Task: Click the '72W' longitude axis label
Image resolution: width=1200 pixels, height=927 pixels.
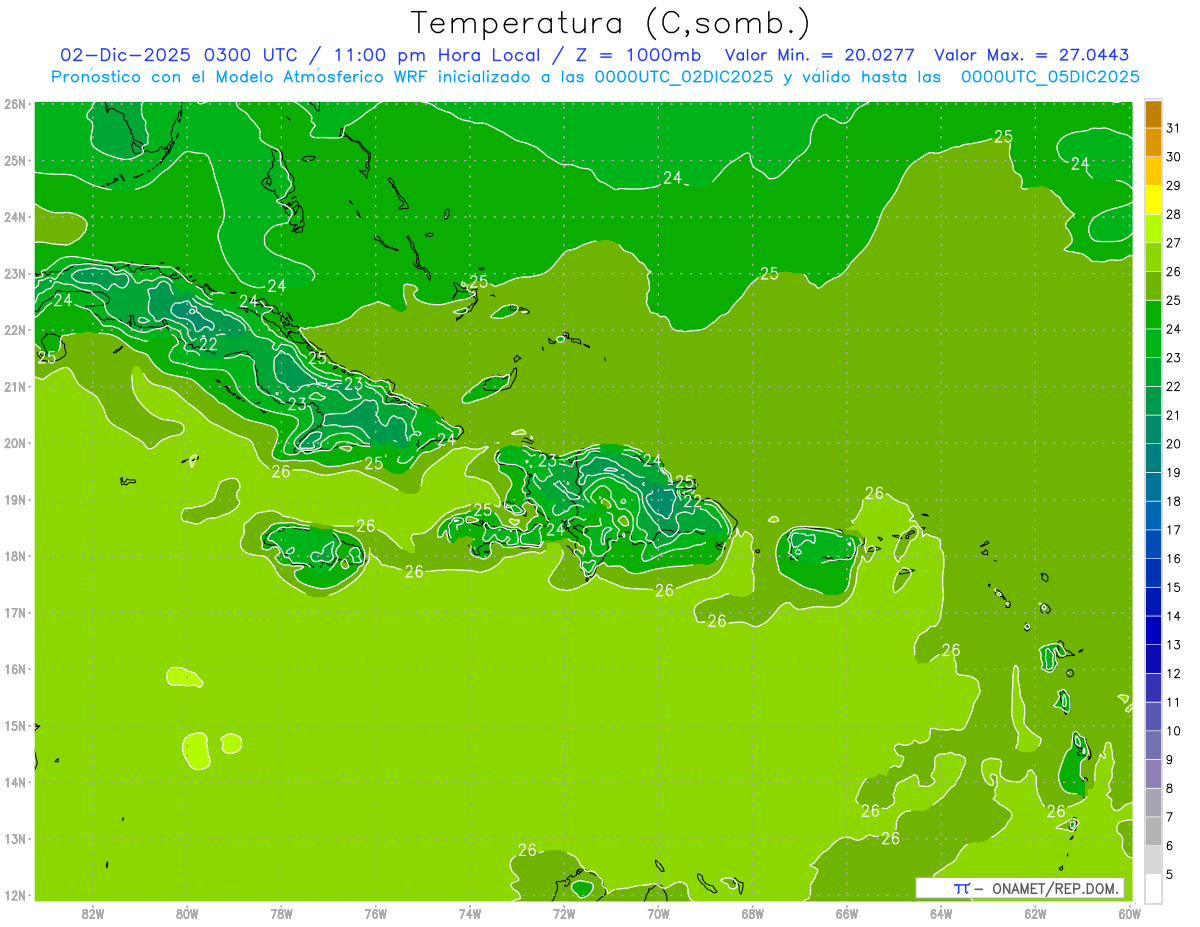Action: (x=564, y=914)
